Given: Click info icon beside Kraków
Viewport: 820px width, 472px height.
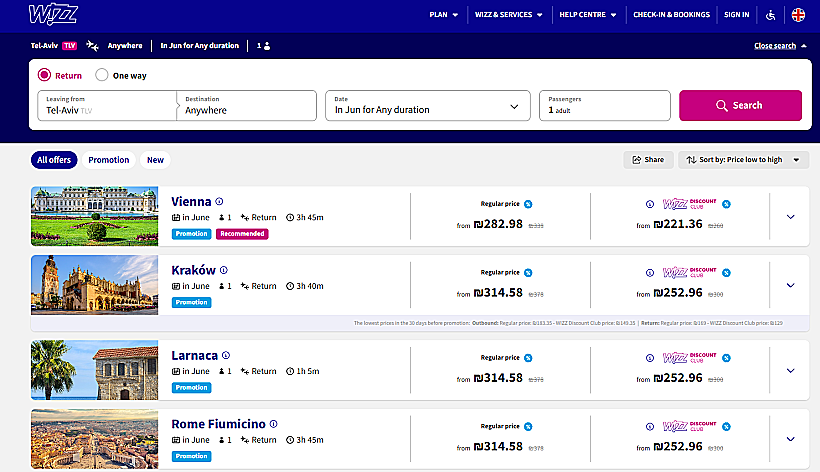Looking at the screenshot, I should (224, 270).
